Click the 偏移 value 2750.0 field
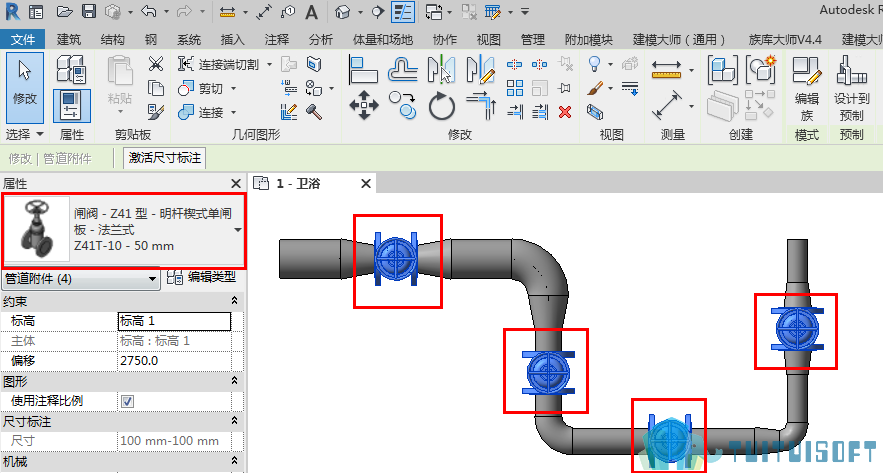This screenshot has height=473, width=883. point(174,360)
